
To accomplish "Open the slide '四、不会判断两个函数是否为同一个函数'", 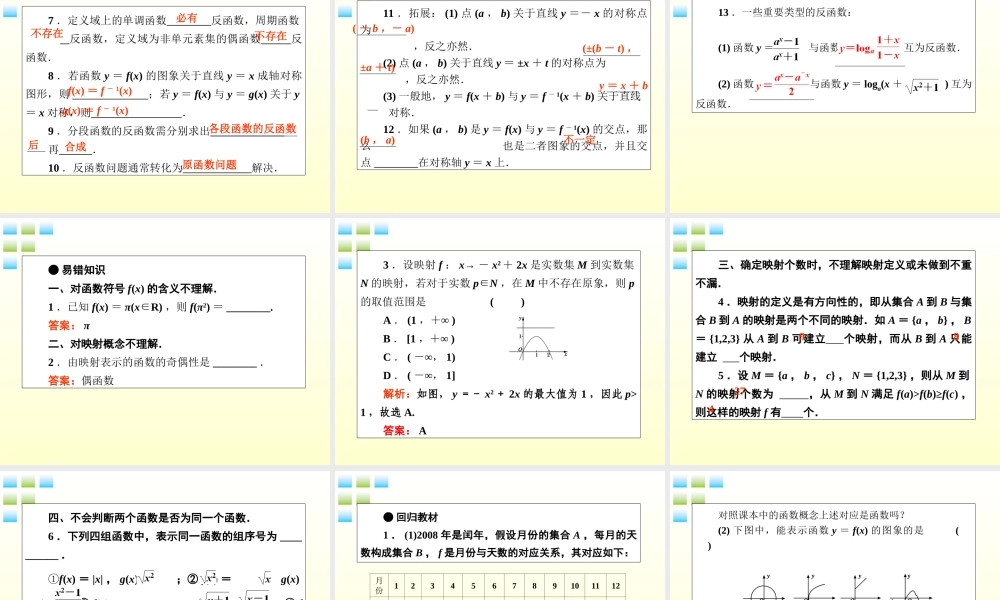I will [x=165, y=536].
